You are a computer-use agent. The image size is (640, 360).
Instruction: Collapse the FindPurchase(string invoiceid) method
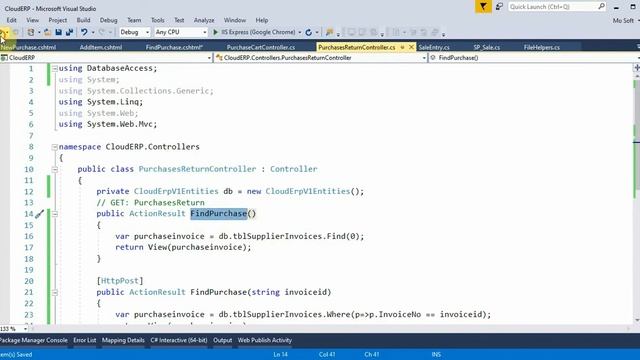(55, 293)
